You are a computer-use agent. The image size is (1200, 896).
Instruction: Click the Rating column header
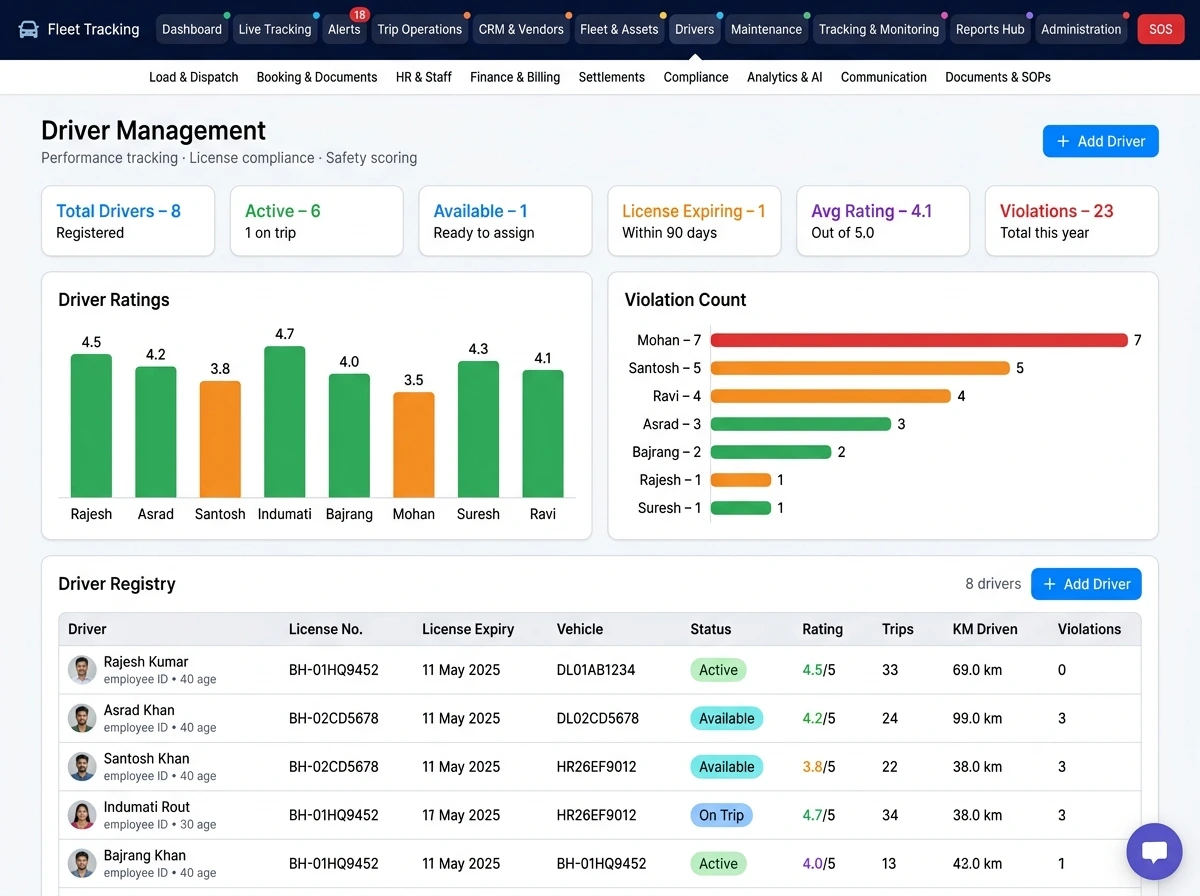click(822, 629)
